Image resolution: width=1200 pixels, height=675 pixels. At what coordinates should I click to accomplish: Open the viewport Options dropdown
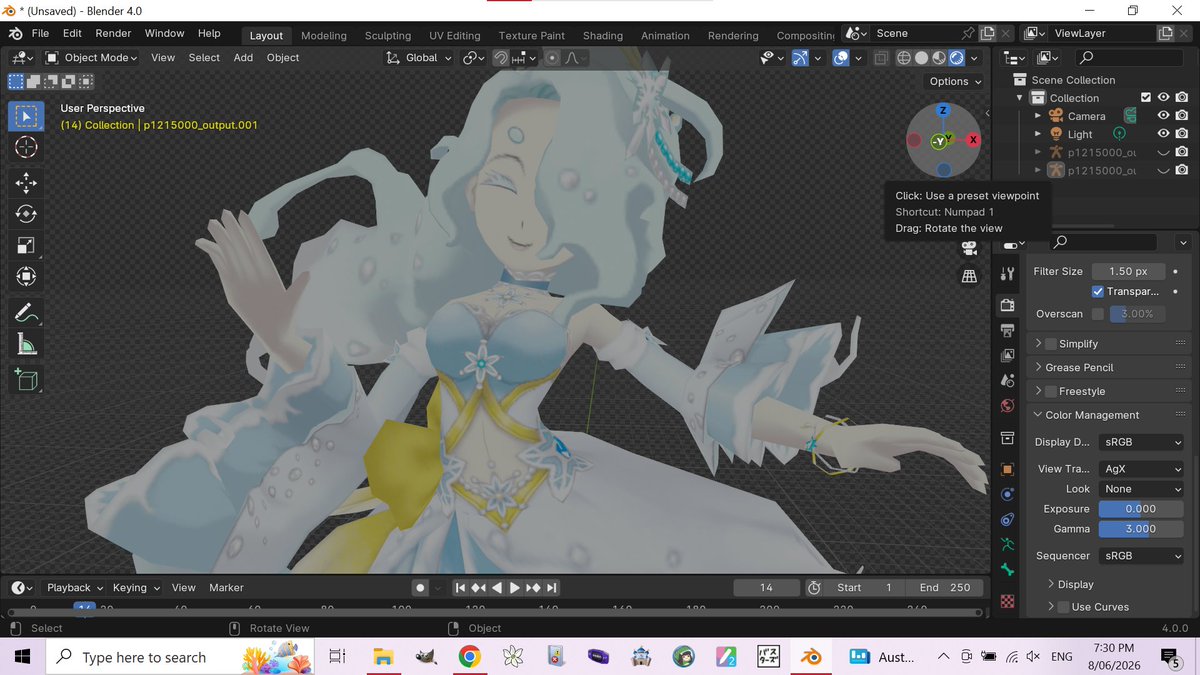click(x=955, y=81)
